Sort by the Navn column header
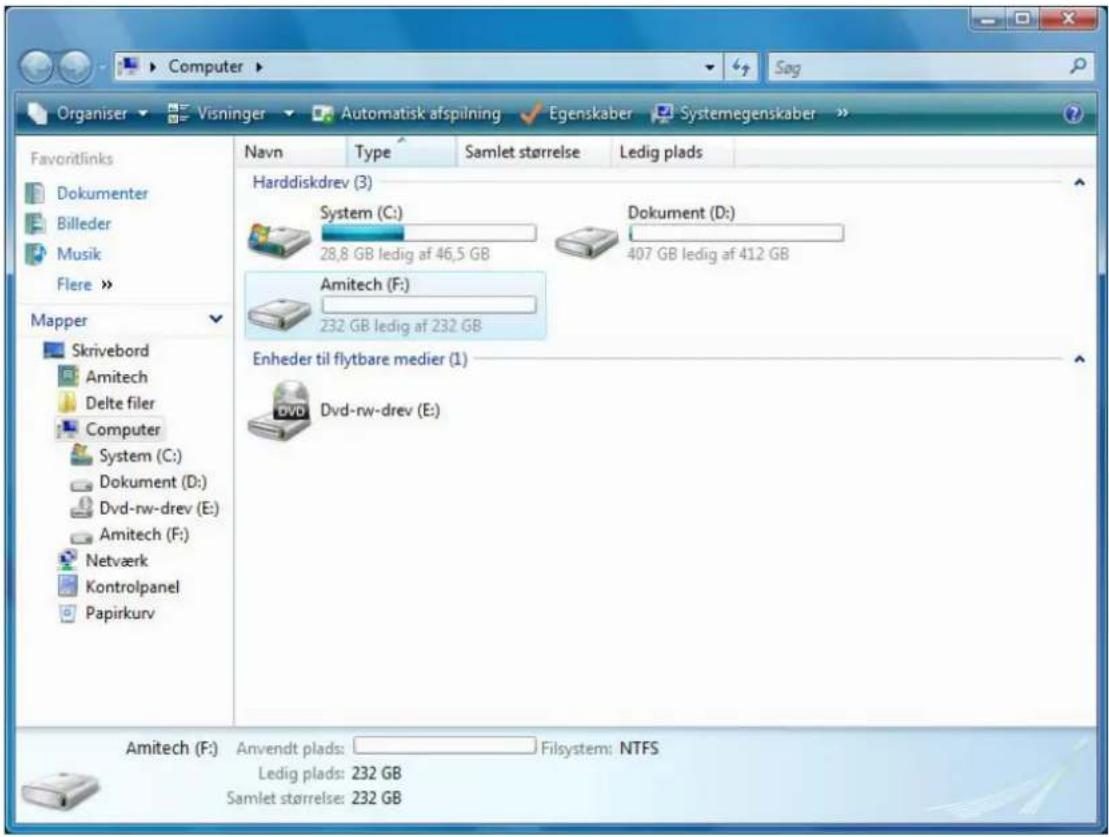 tap(291, 152)
